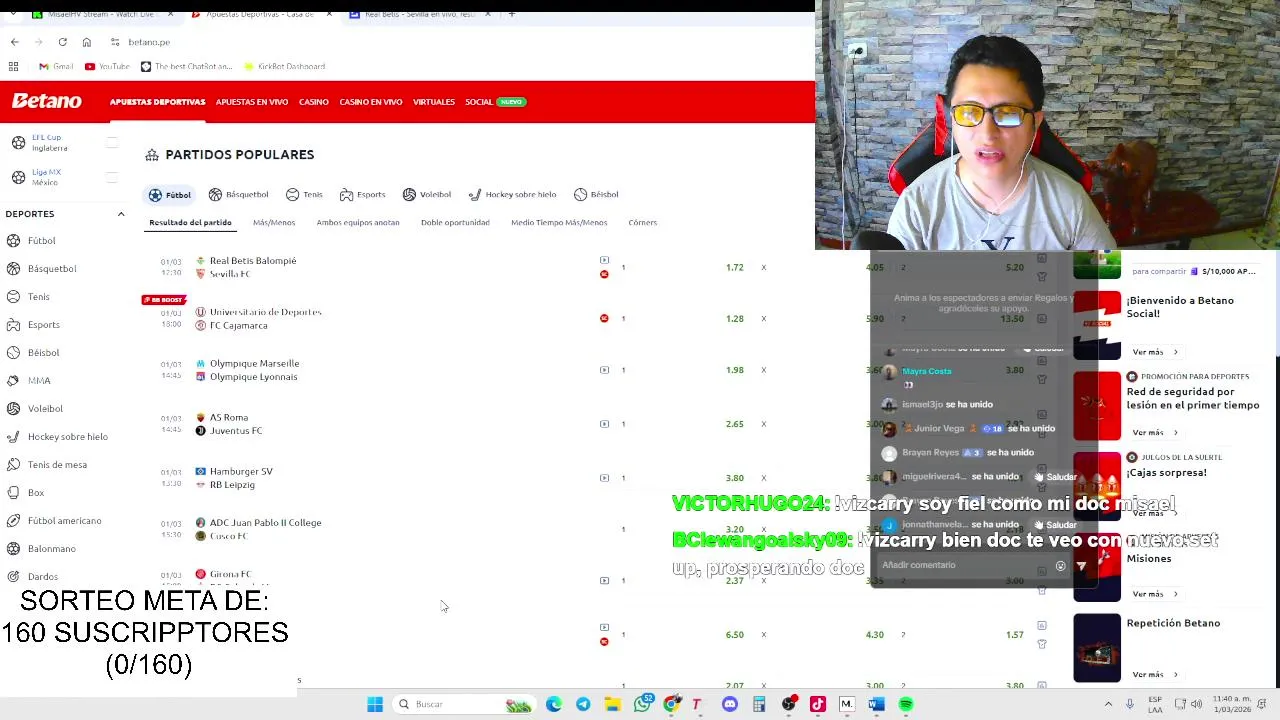
Task: Open Béisbol in the sports sidebar
Action: click(44, 353)
